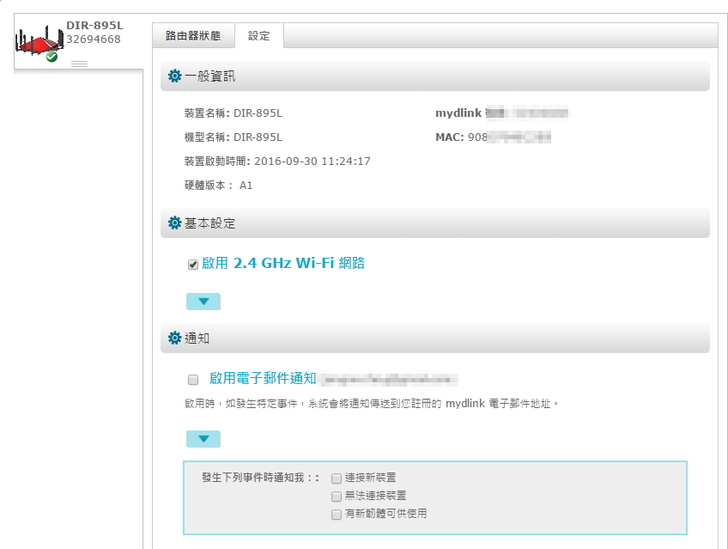
Task: Click the 啟用電子郵件通知 label
Action: (263, 378)
